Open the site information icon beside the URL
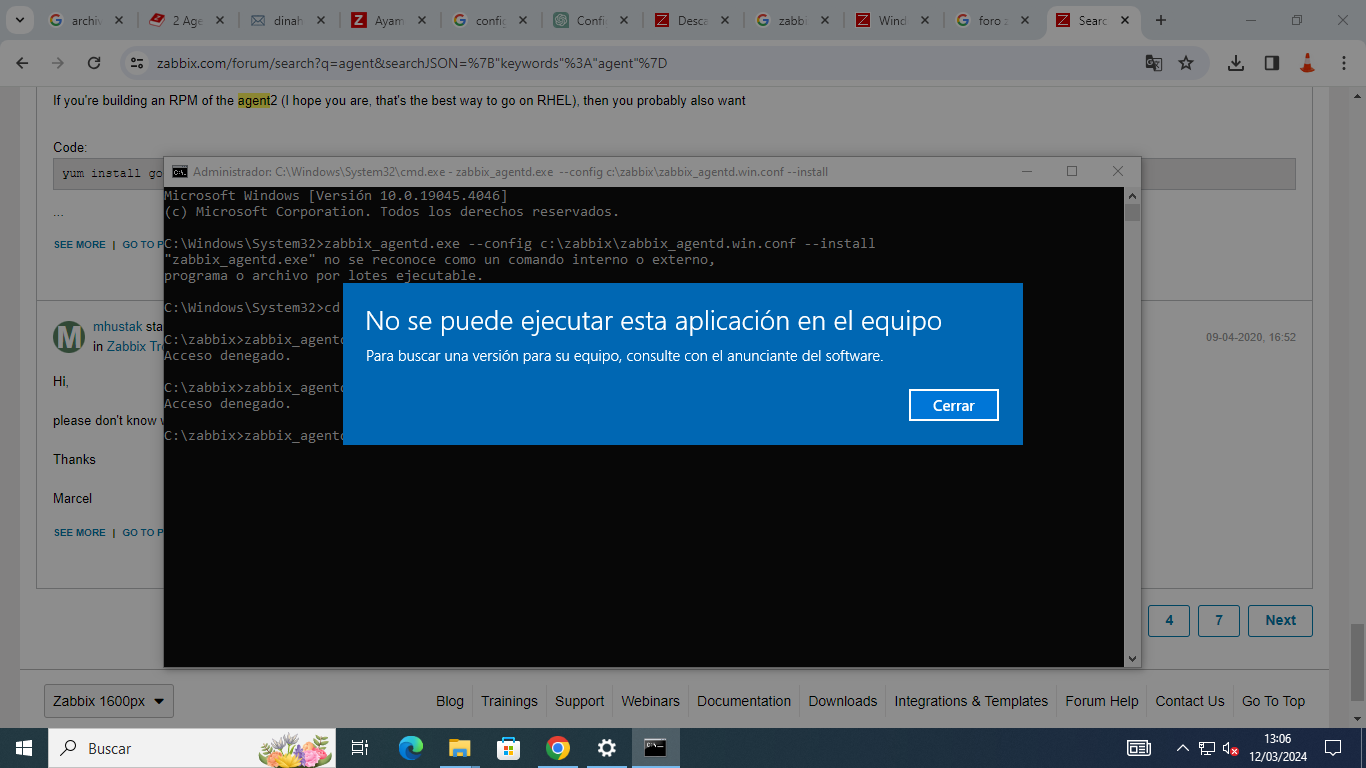 138,63
